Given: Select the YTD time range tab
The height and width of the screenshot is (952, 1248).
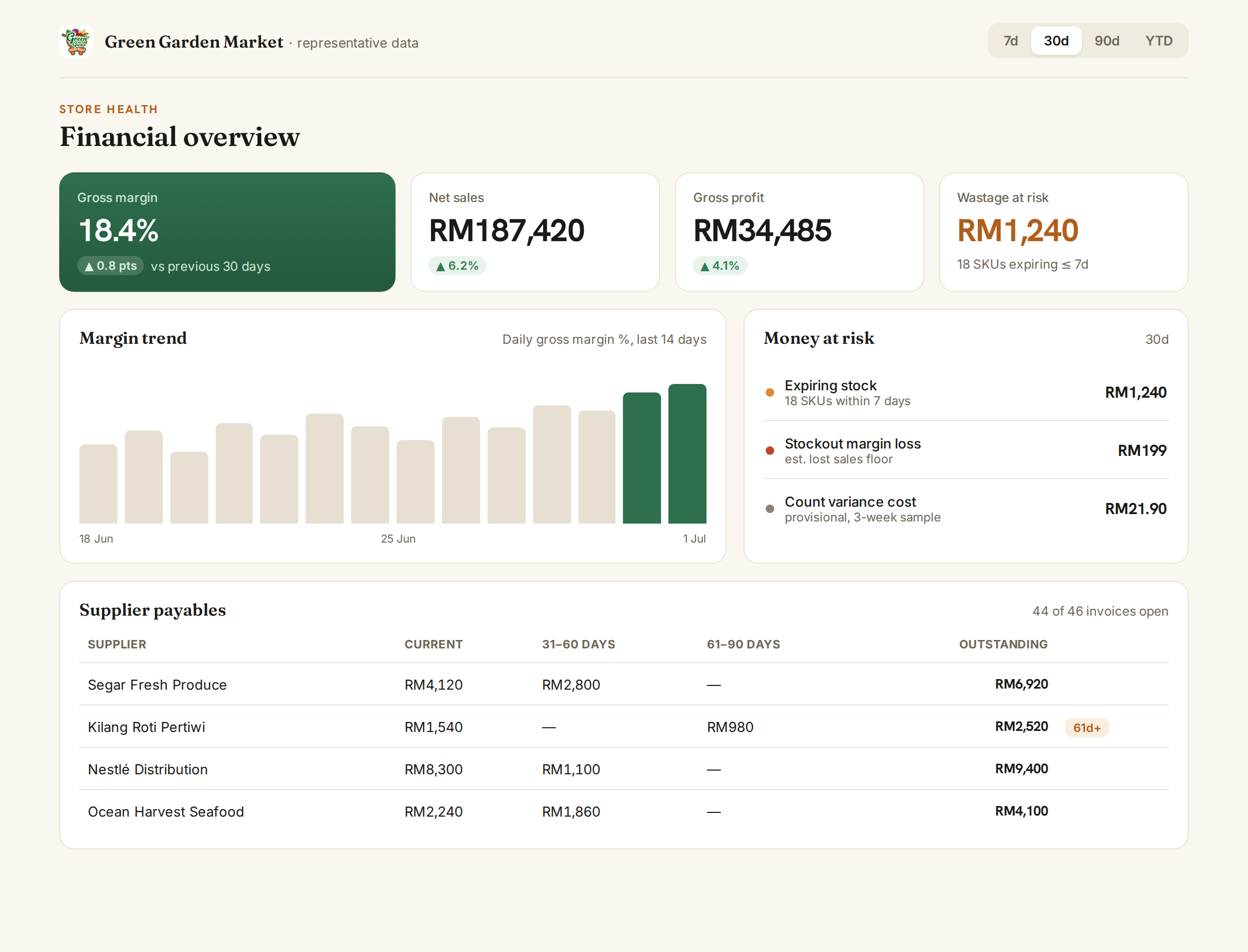Looking at the screenshot, I should tap(1159, 41).
